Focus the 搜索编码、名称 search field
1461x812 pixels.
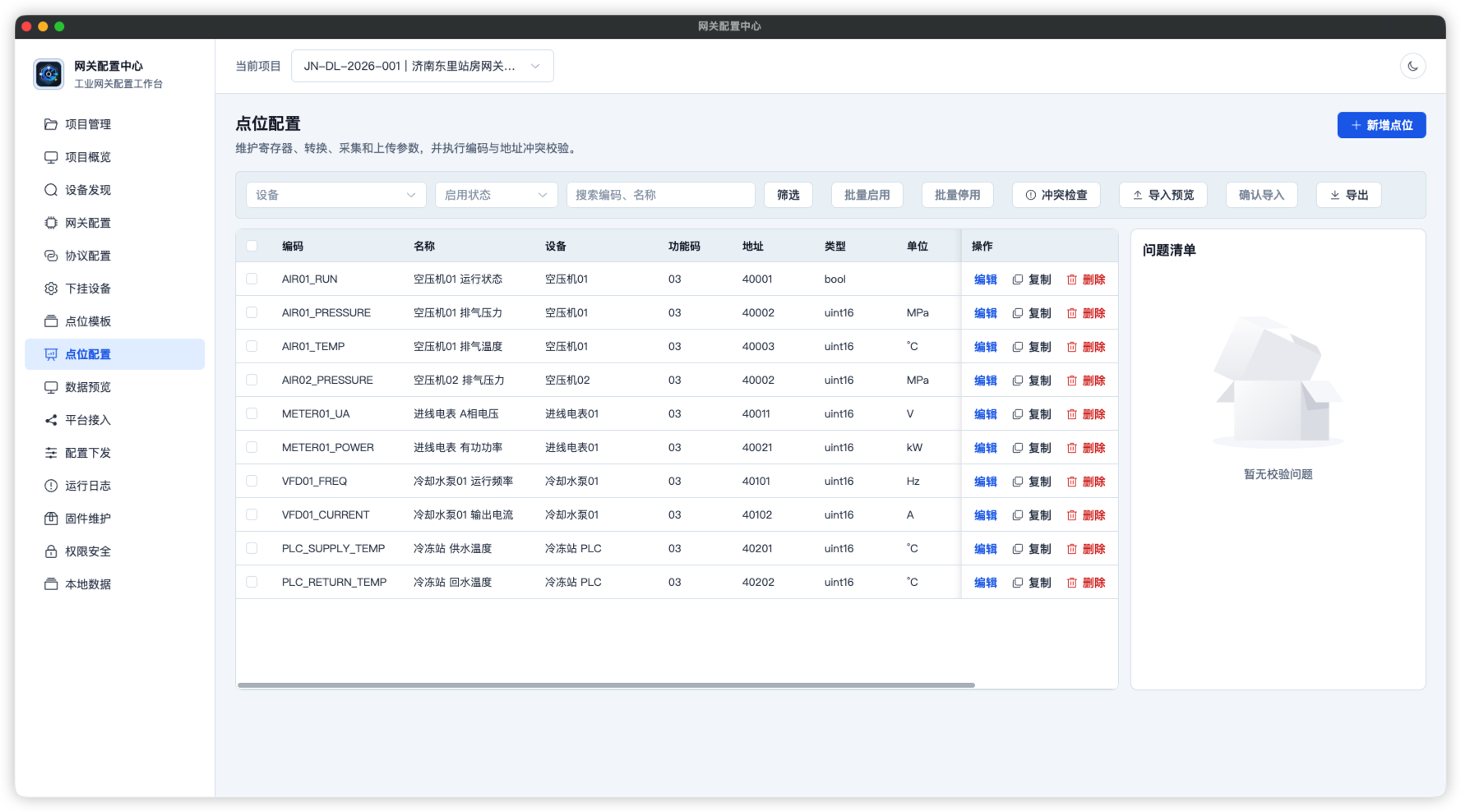(660, 195)
